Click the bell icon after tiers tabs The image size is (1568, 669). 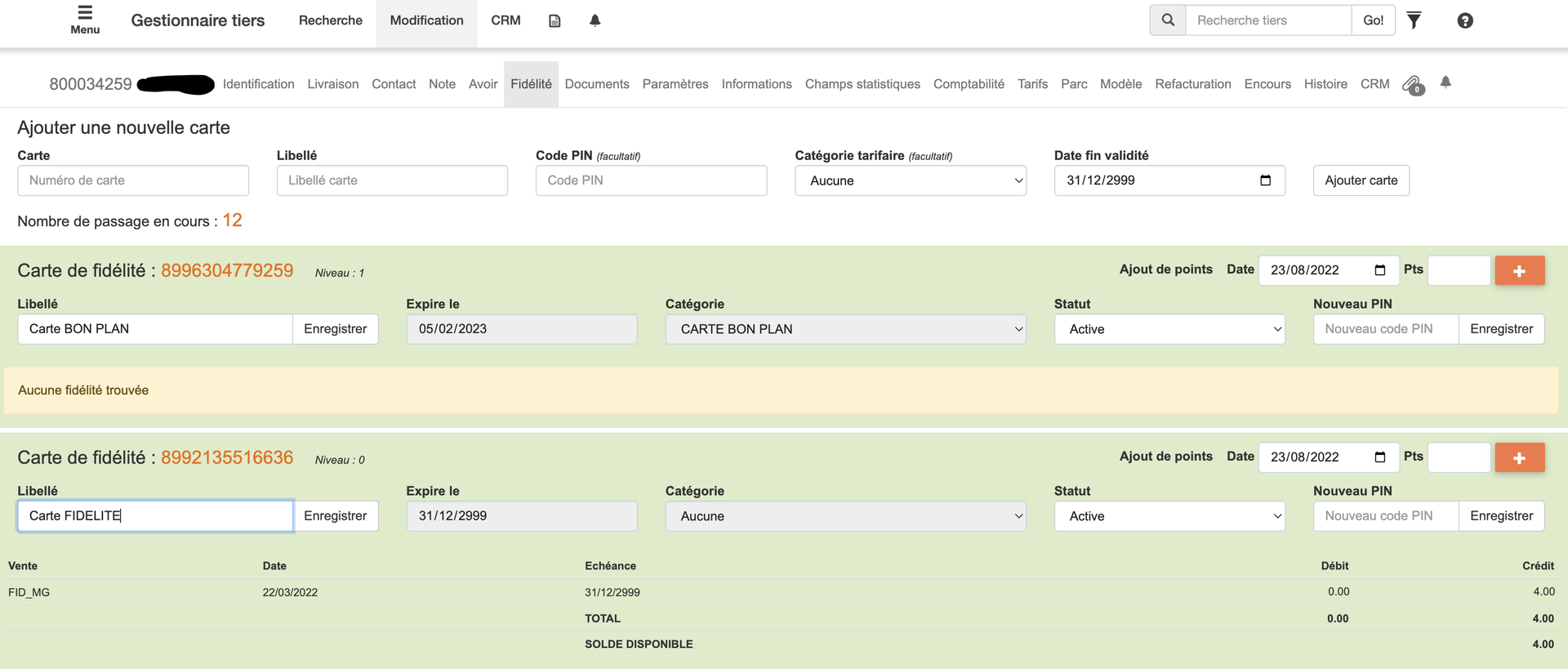(1445, 82)
